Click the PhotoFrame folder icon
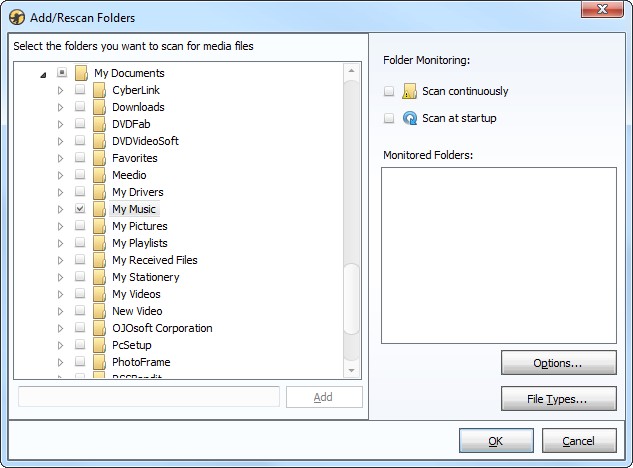633x468 pixels. 99,362
